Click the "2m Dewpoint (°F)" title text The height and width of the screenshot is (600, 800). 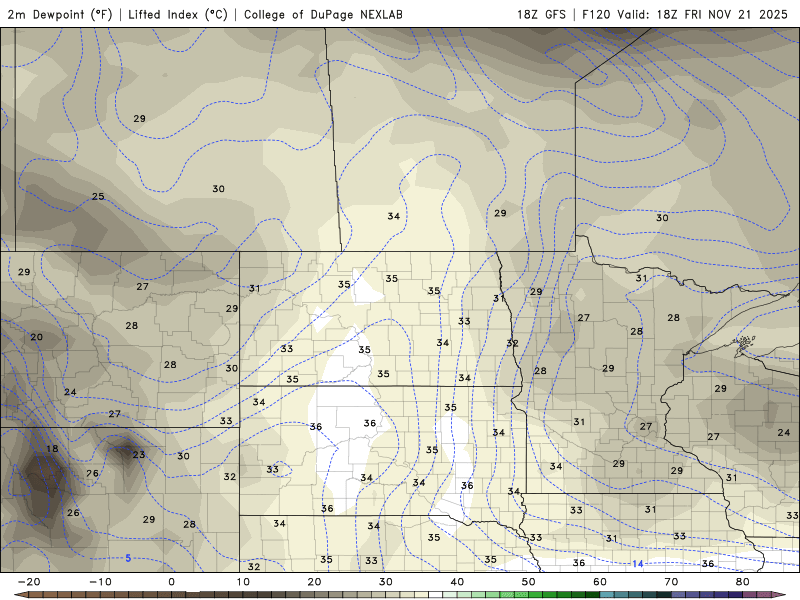click(x=60, y=14)
